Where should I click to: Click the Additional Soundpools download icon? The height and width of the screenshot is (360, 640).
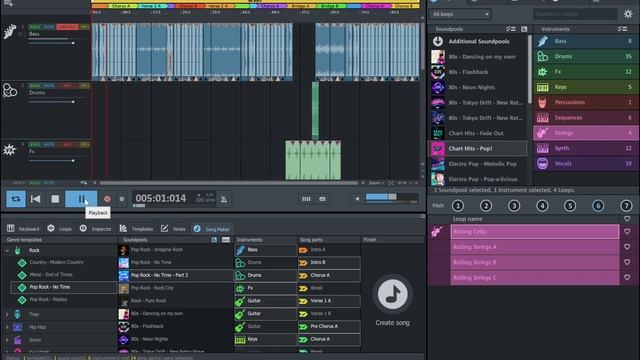pos(438,41)
